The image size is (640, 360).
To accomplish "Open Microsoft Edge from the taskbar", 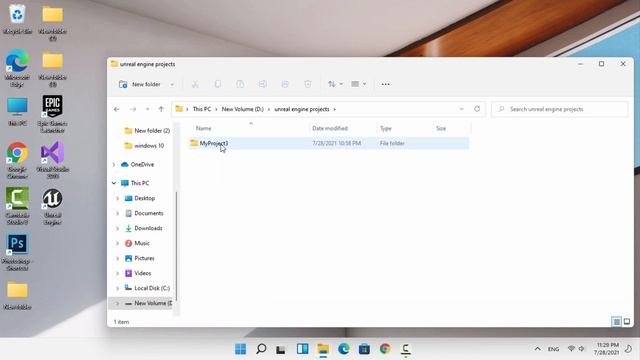I will (x=344, y=349).
